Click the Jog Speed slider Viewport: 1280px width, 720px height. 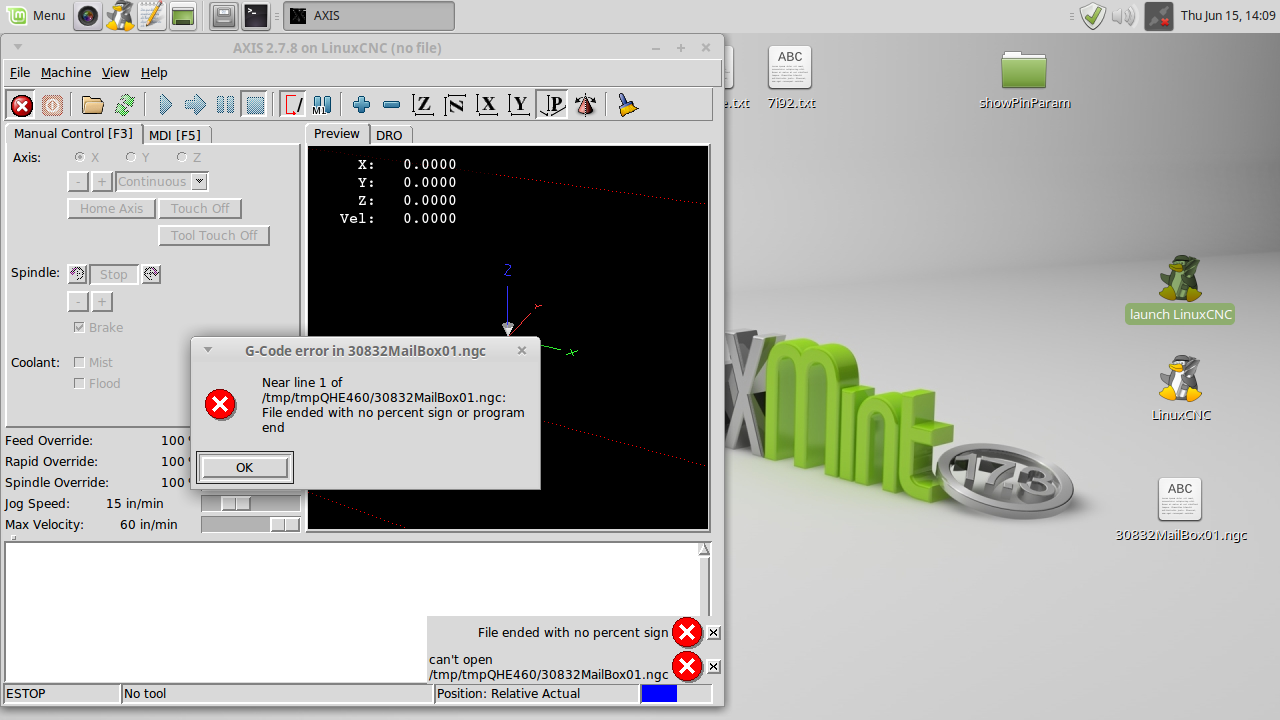(251, 503)
